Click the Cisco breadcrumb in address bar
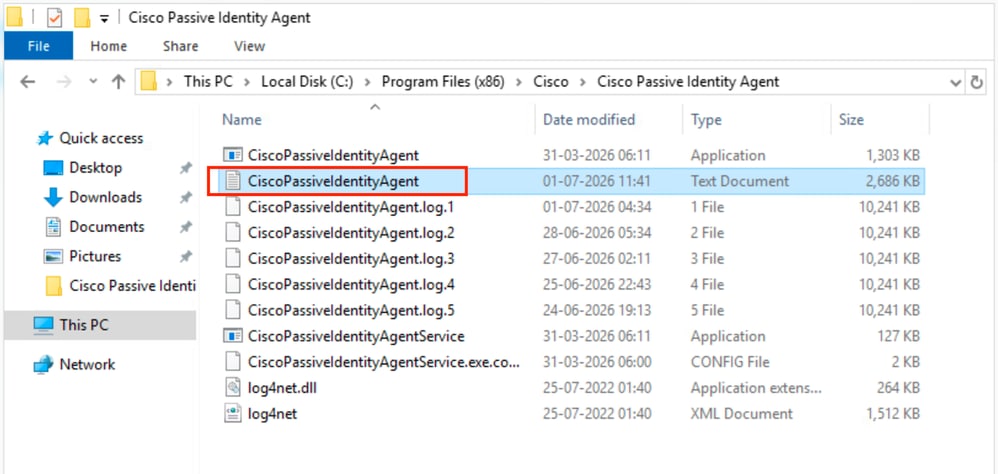The image size is (998, 474). coord(551,81)
